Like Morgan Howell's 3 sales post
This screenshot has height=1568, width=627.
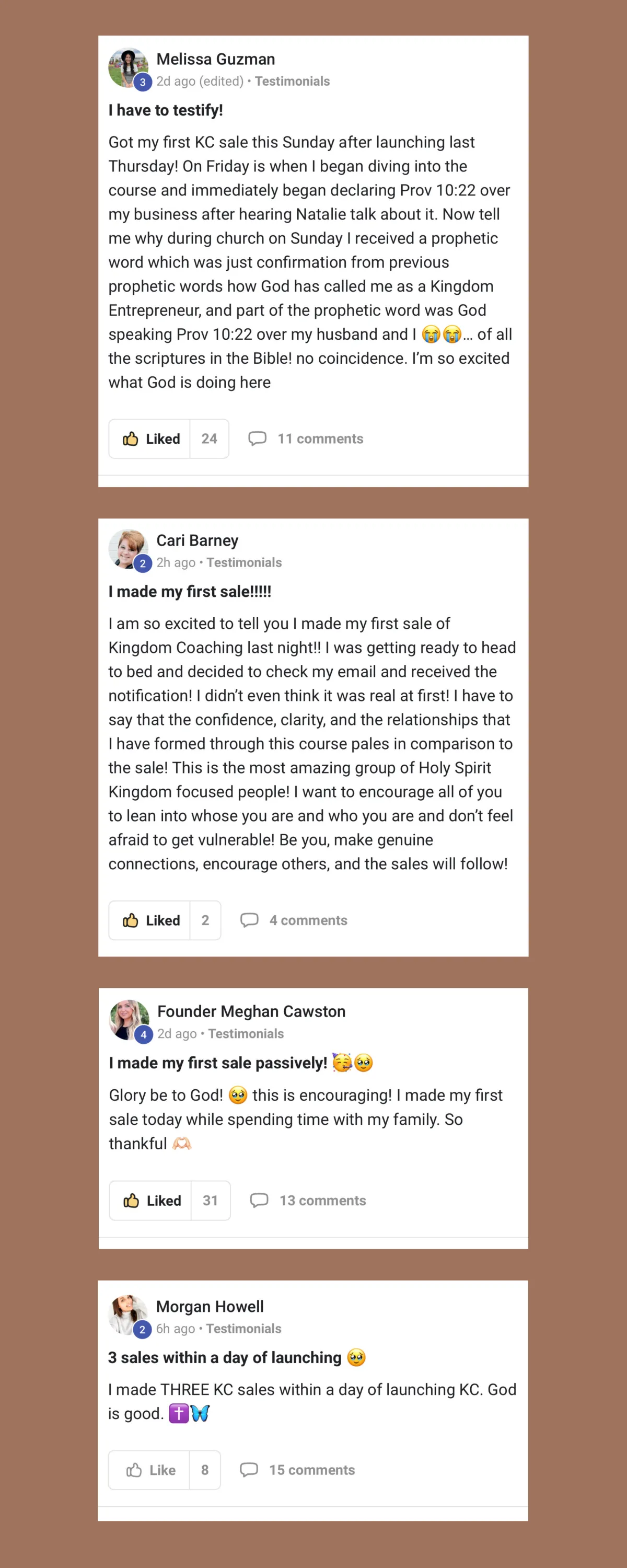click(x=150, y=1469)
